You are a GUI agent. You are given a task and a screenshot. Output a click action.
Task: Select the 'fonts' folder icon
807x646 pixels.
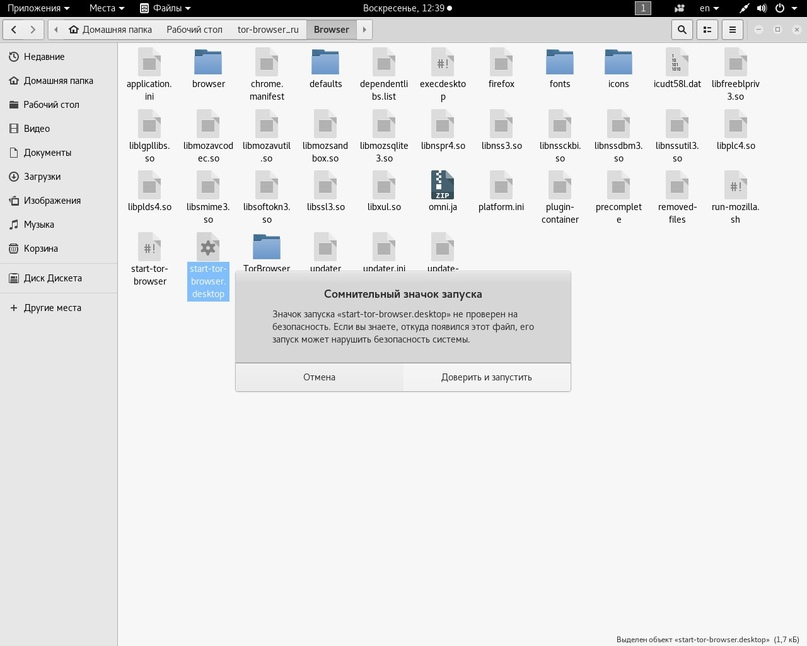(560, 62)
